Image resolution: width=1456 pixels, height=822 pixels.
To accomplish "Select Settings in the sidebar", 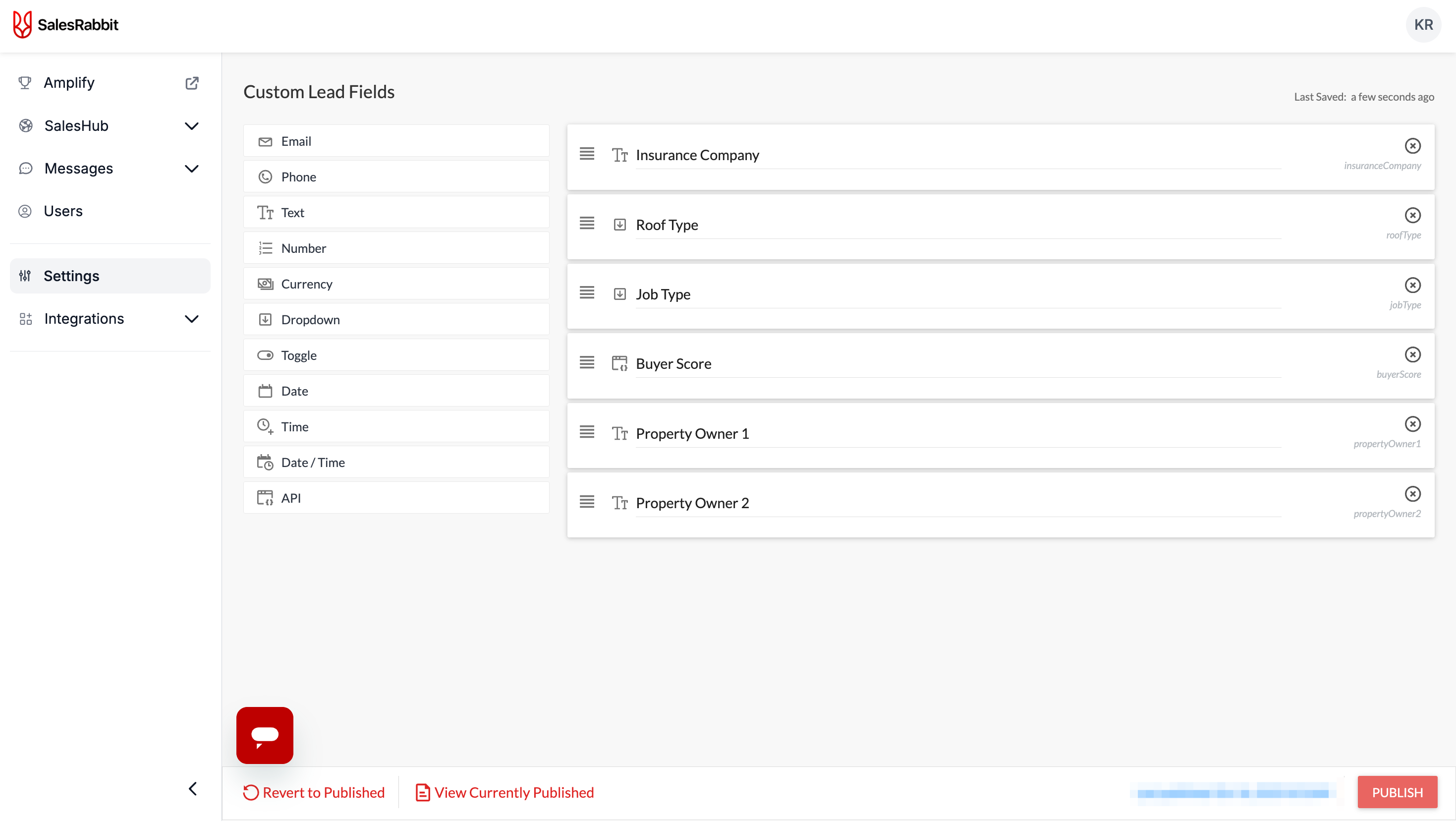I will click(72, 276).
